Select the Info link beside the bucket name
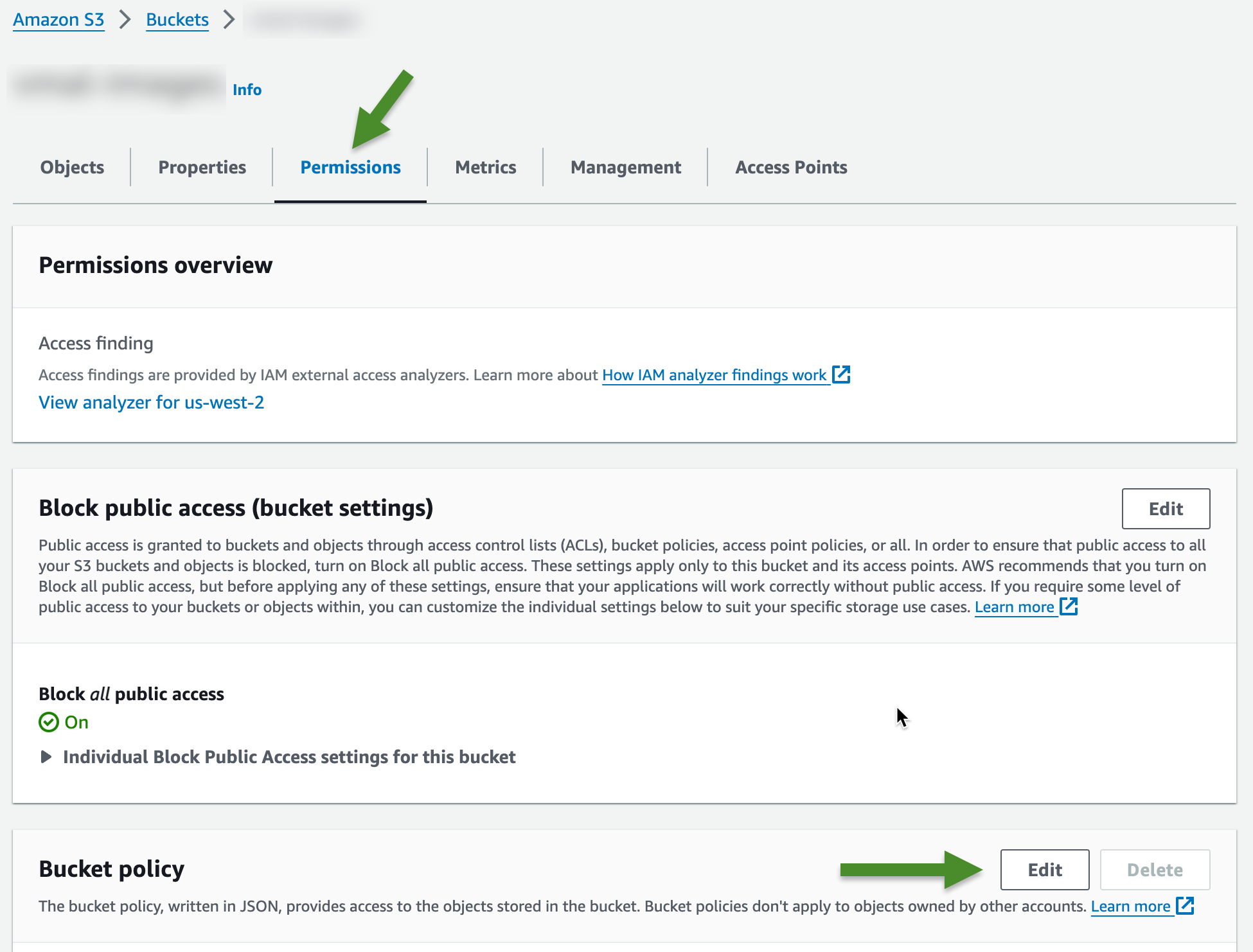 (x=247, y=89)
